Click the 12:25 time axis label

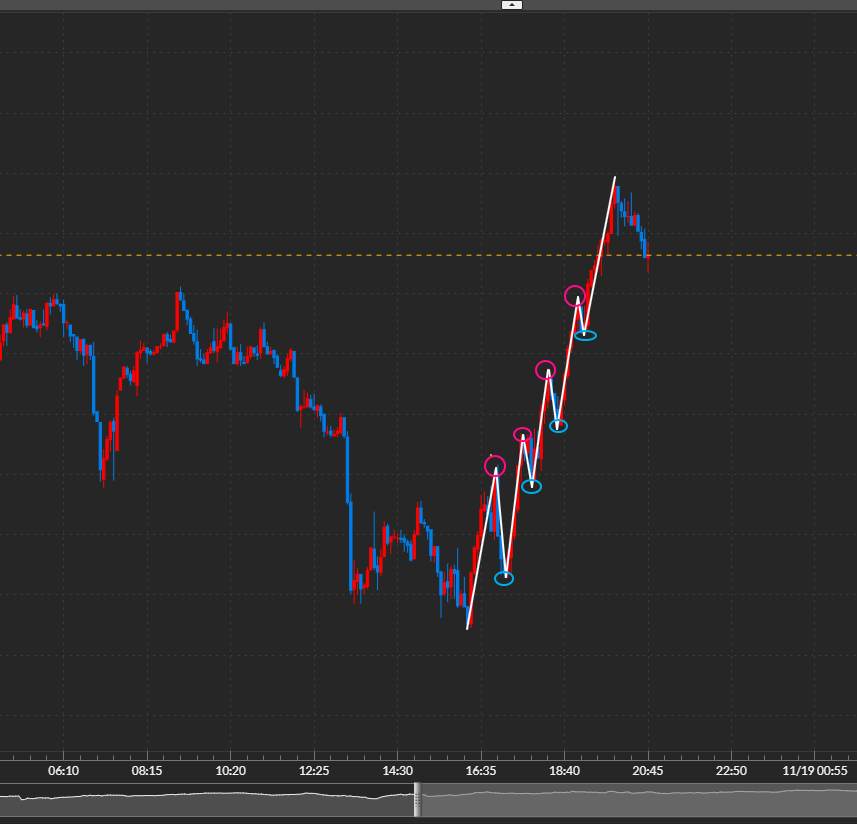pos(314,771)
